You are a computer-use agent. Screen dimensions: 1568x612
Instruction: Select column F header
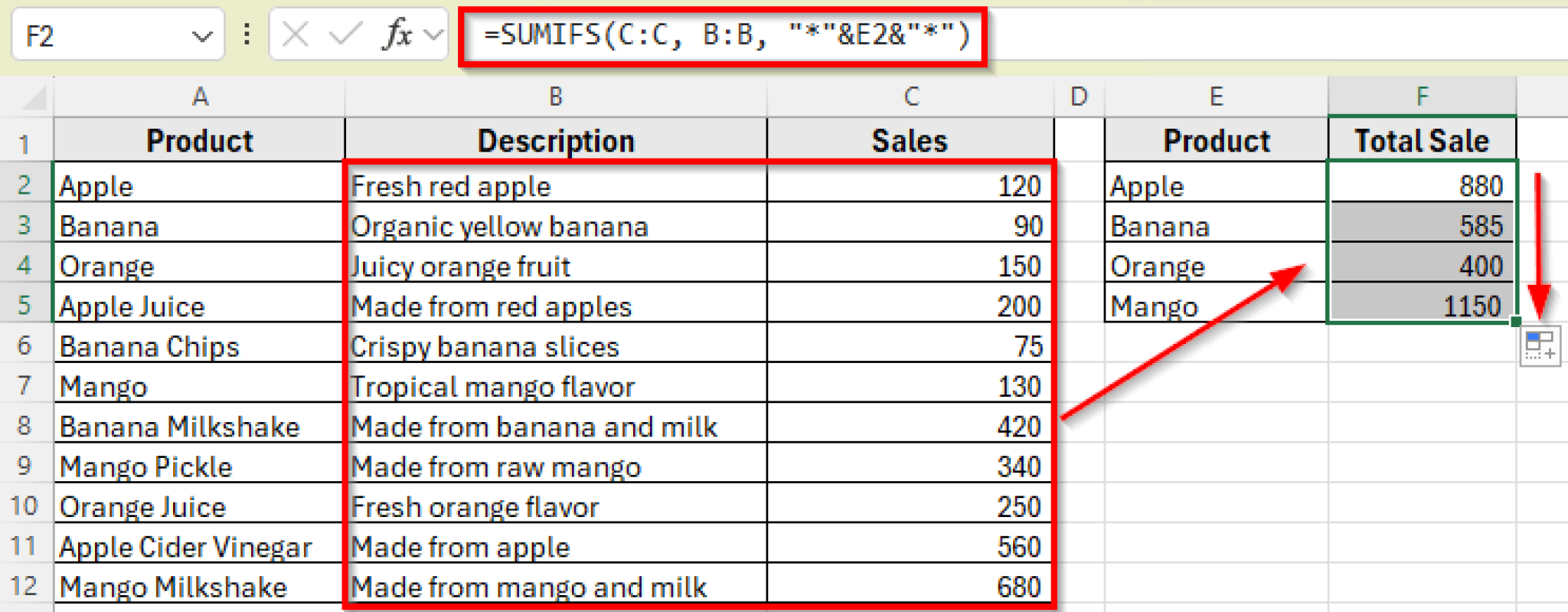coord(1422,97)
